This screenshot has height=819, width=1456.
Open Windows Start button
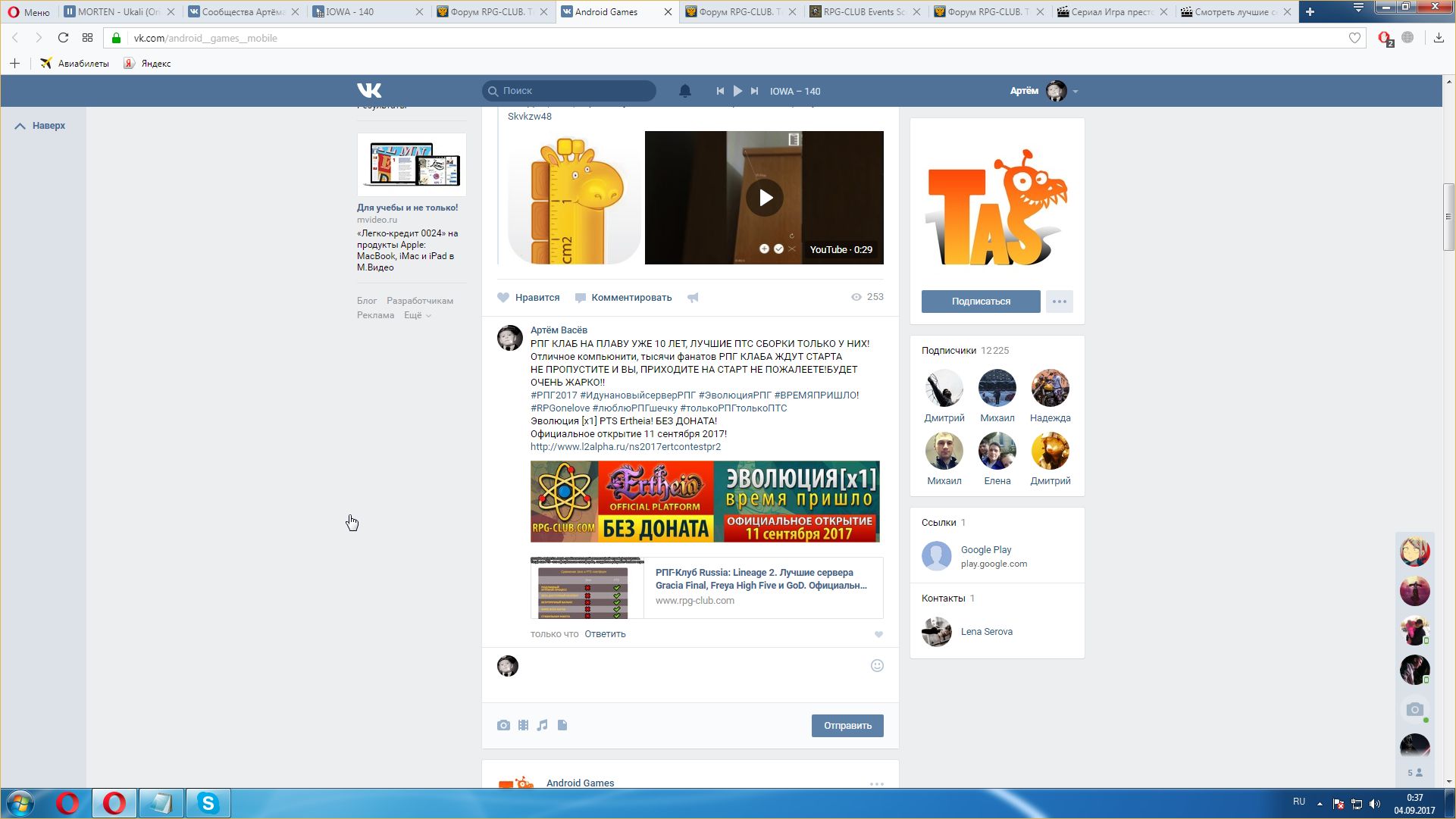pyautogui.click(x=20, y=803)
